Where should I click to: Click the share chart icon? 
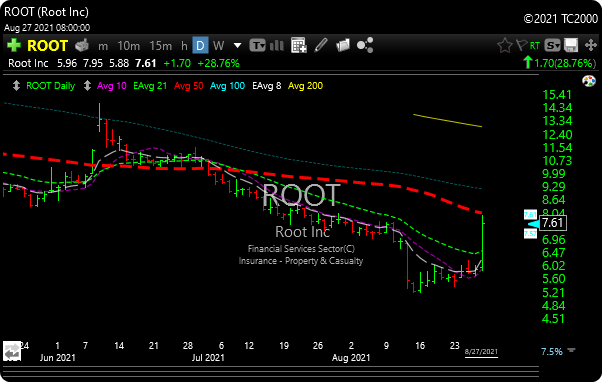365,45
